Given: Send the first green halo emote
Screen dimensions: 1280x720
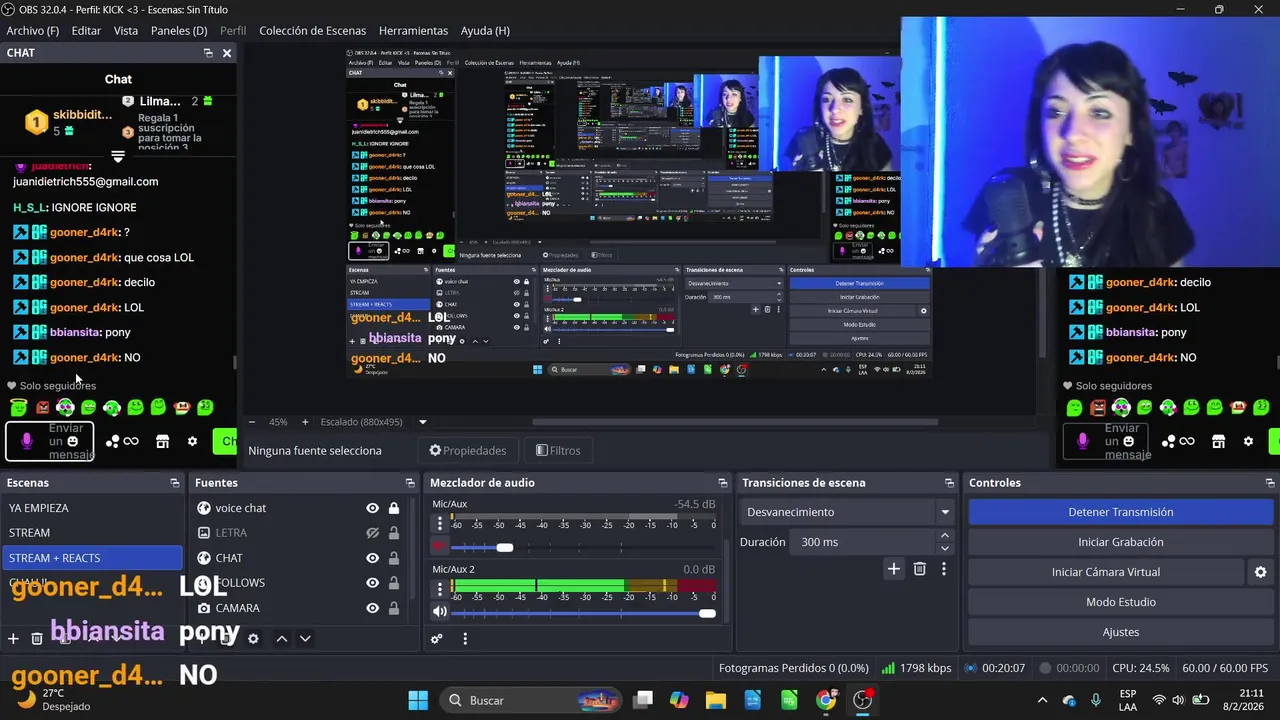Looking at the screenshot, I should 18,407.
